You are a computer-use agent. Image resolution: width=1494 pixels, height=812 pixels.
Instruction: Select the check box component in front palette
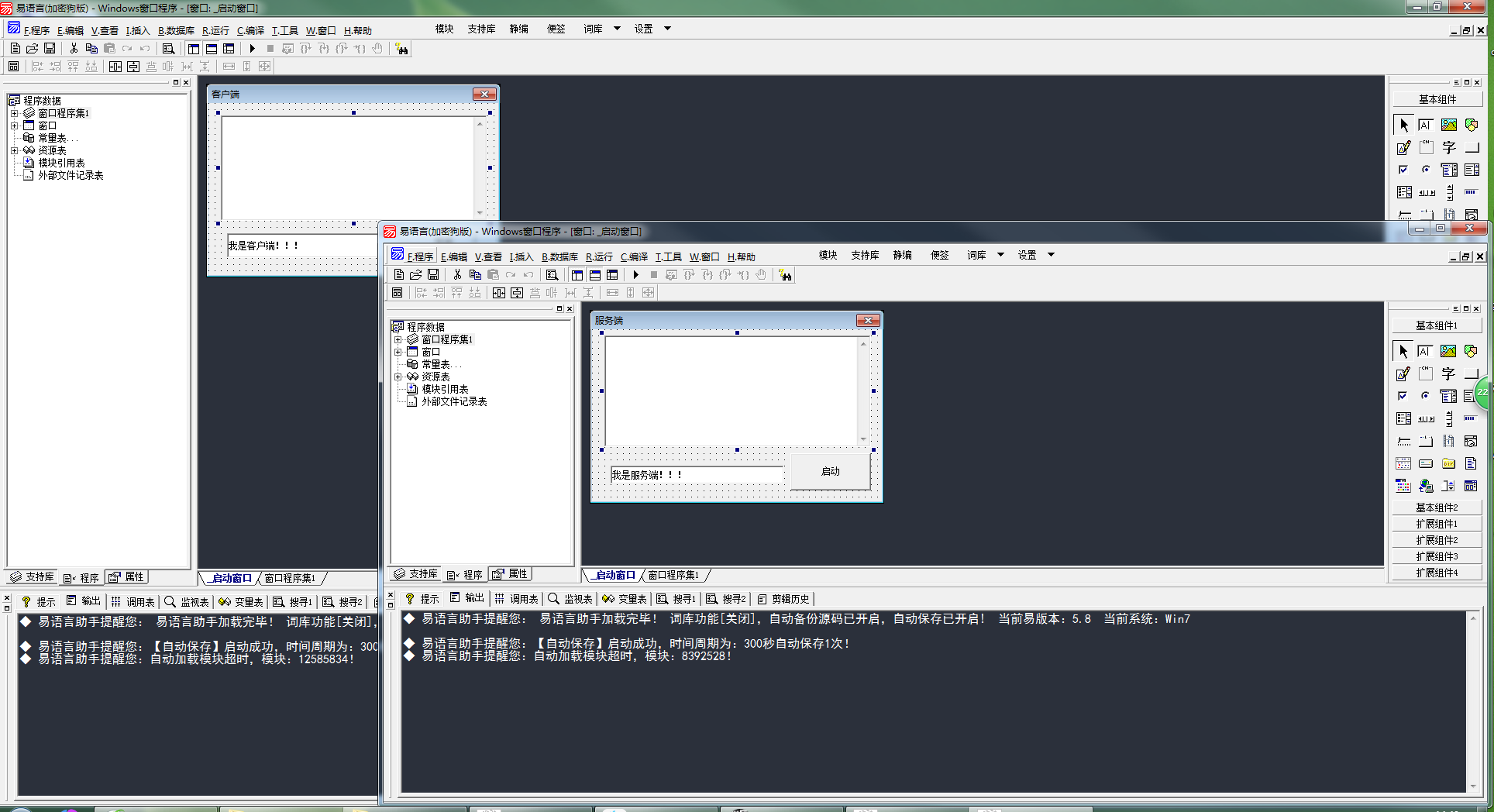pyautogui.click(x=1403, y=397)
